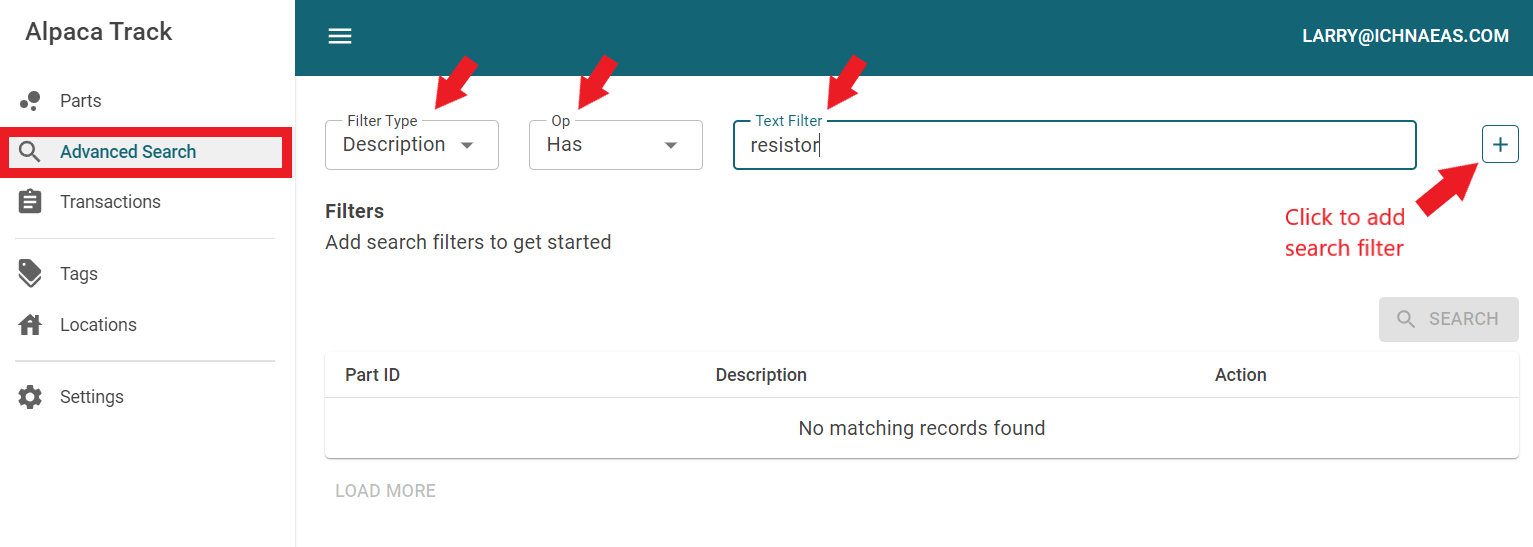Click the SEARCH button
Viewport: 1533px width, 547px height.
pyautogui.click(x=1448, y=319)
